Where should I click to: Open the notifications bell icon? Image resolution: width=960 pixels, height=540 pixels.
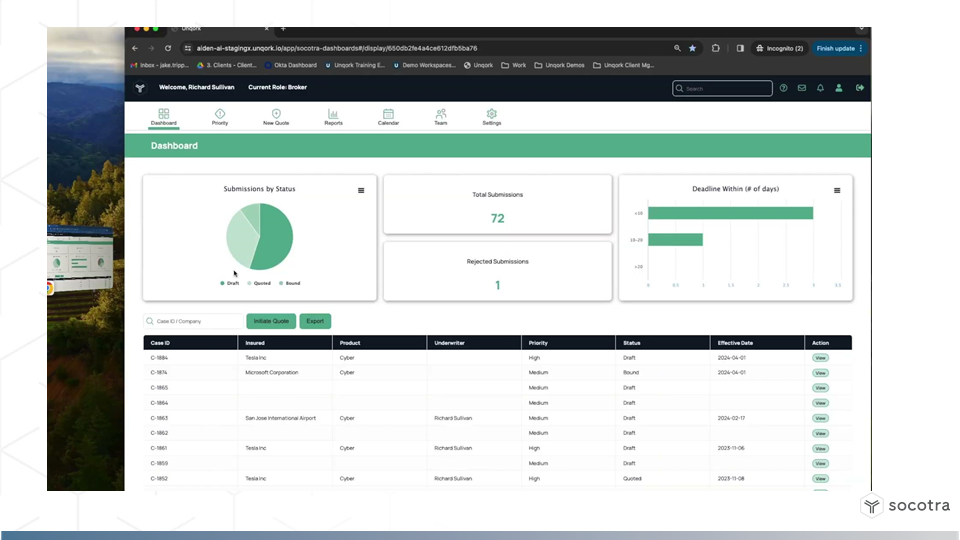pyautogui.click(x=820, y=88)
